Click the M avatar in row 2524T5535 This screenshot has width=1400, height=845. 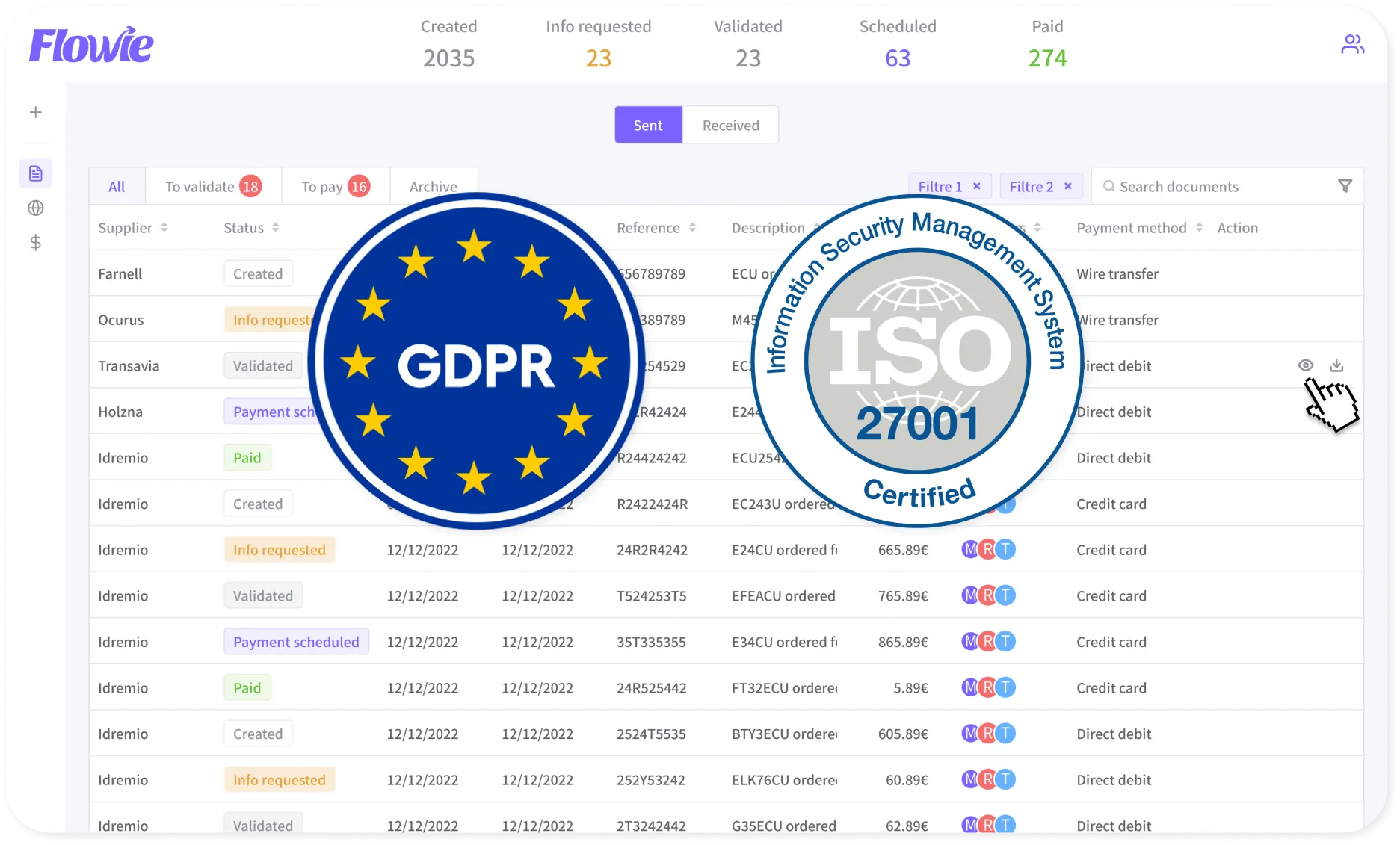click(x=970, y=734)
